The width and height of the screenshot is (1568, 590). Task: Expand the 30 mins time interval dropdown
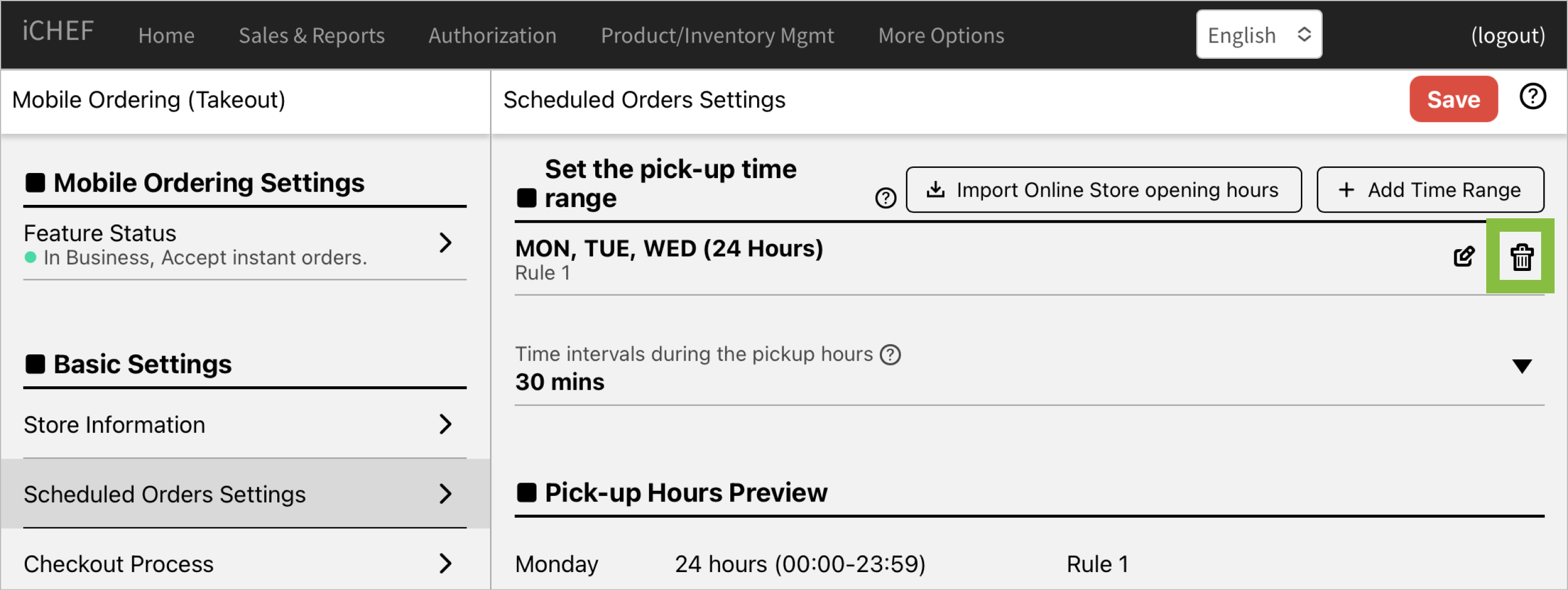1521,366
